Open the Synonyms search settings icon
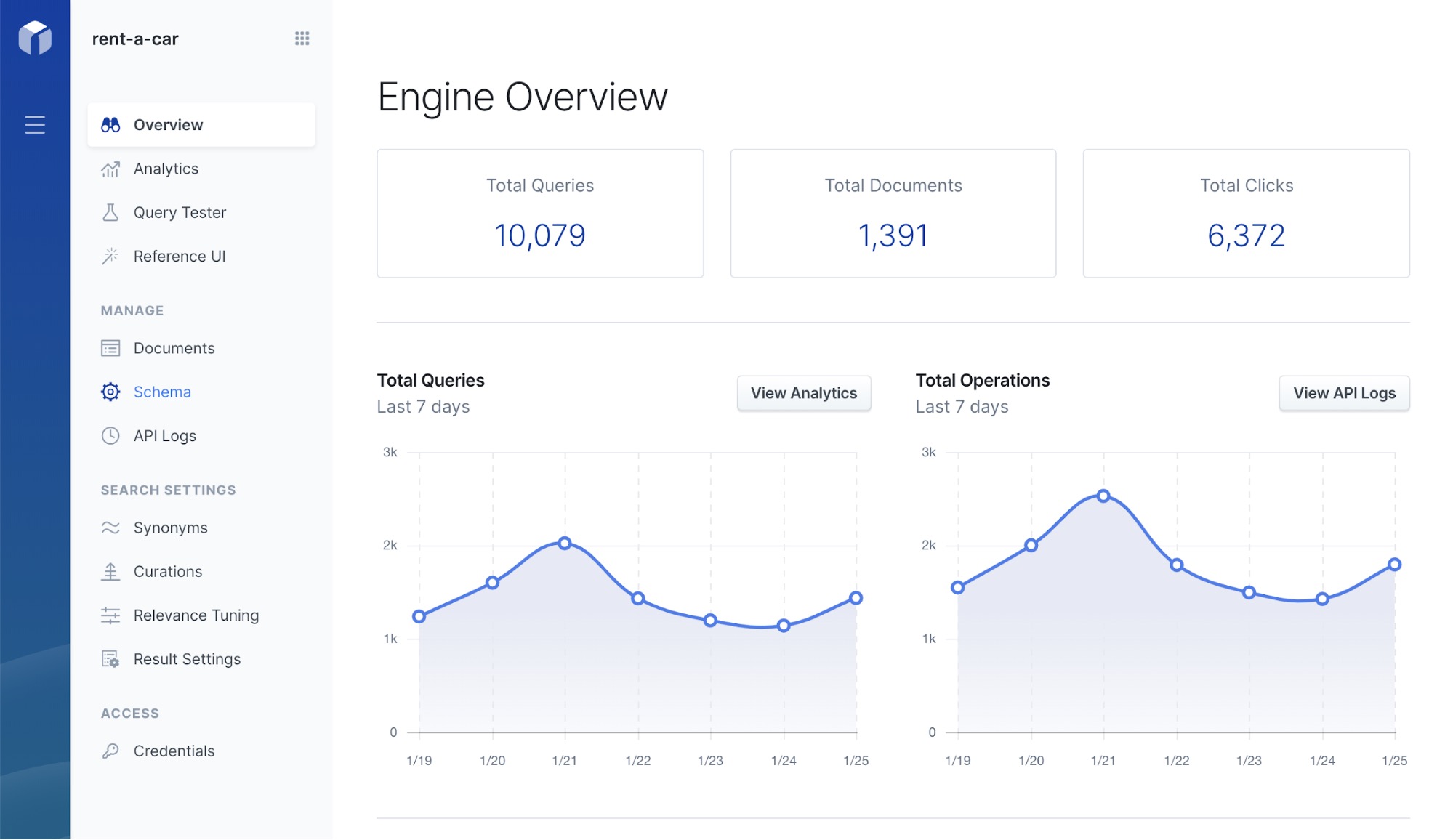 point(110,527)
